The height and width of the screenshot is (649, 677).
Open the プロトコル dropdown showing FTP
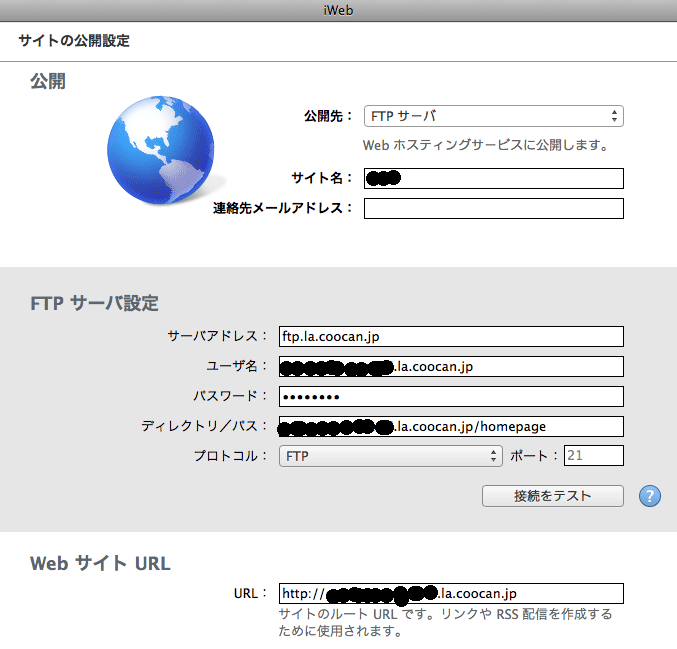[x=391, y=456]
